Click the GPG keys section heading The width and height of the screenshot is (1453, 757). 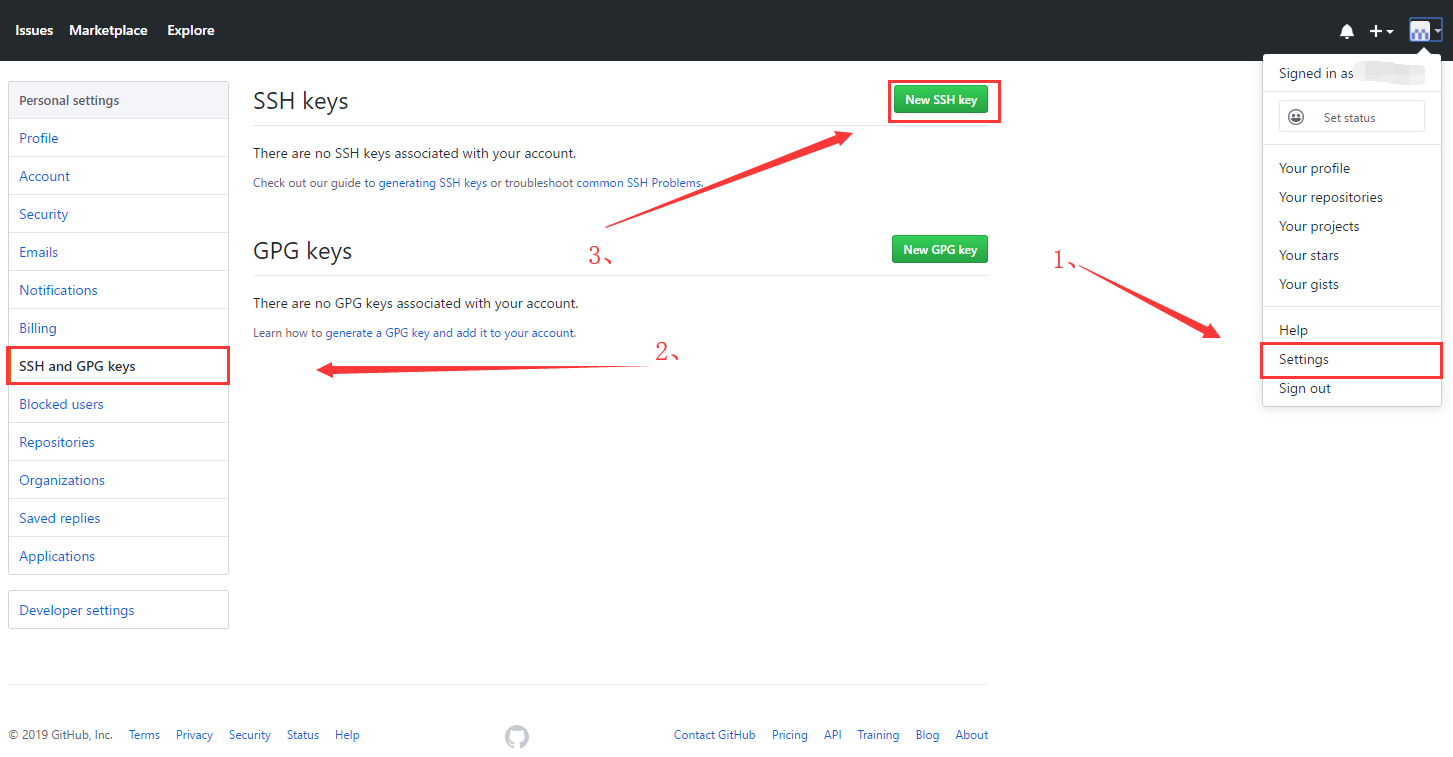tap(302, 250)
